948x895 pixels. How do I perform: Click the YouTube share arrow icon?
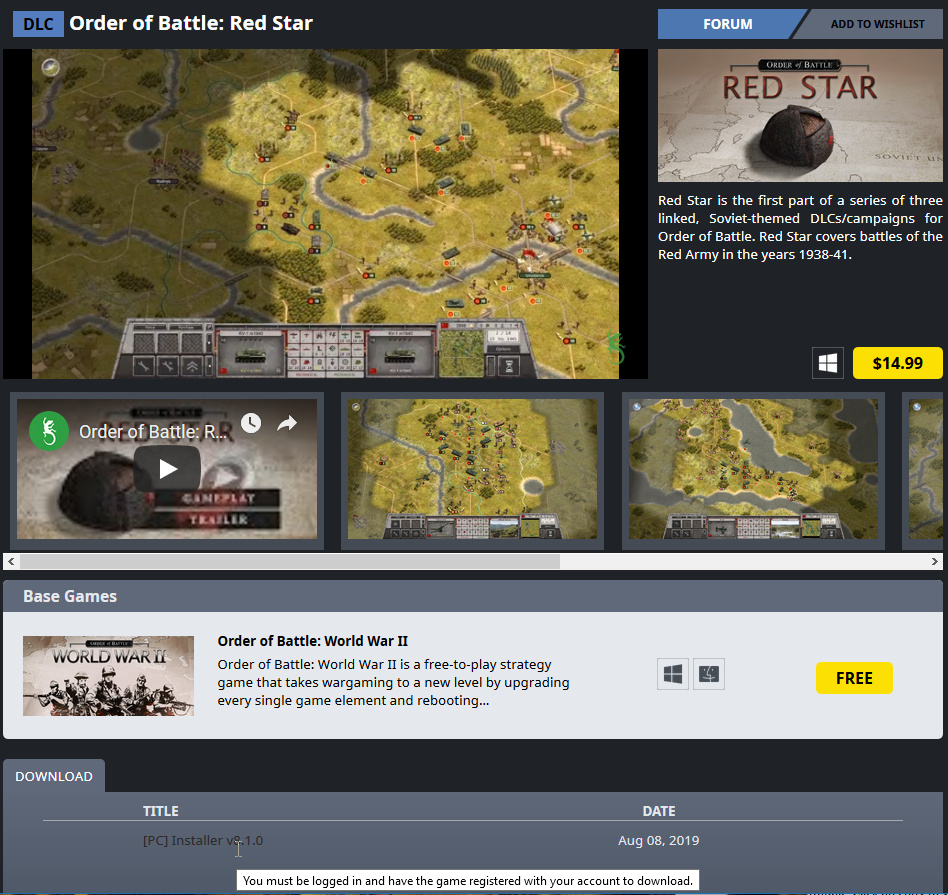pyautogui.click(x=287, y=423)
